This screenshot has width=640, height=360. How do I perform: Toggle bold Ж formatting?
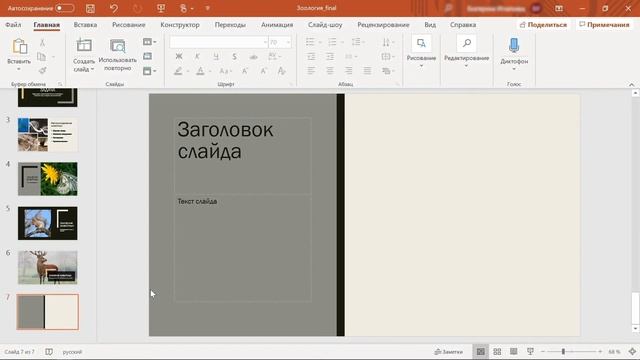(x=179, y=57)
